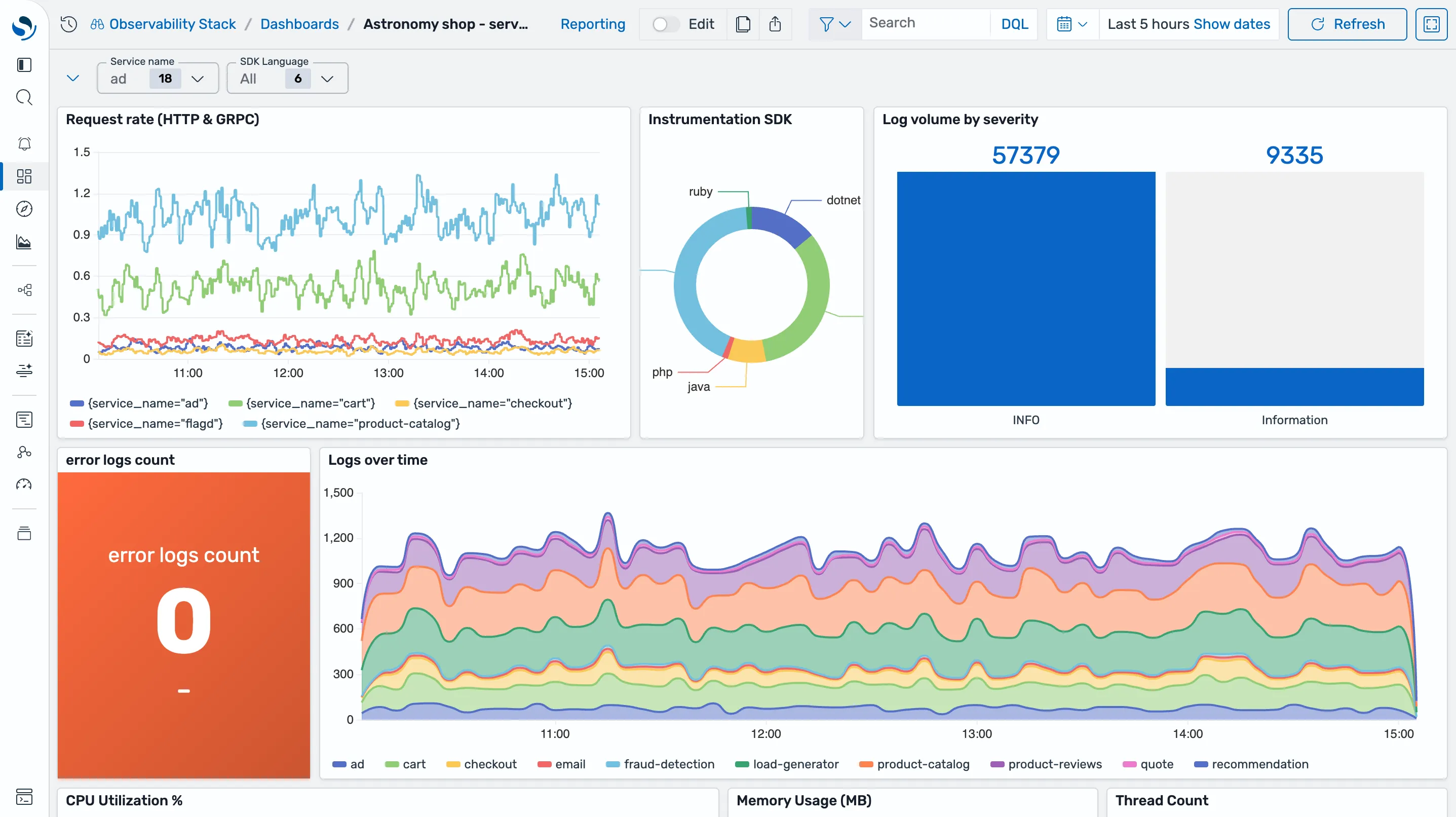Open the performance gauge icon

tap(24, 485)
